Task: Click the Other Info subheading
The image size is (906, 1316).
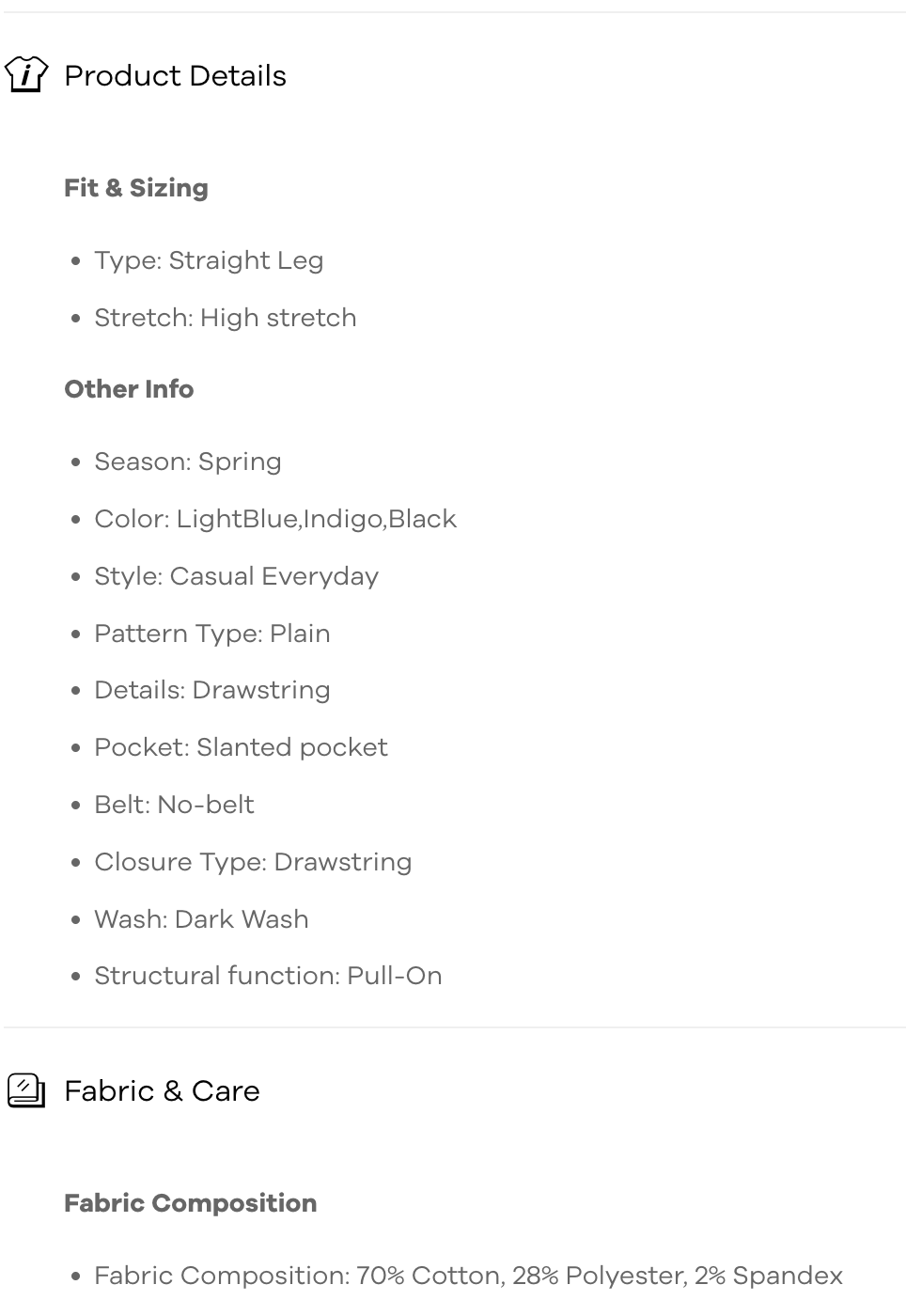Action: [129, 389]
